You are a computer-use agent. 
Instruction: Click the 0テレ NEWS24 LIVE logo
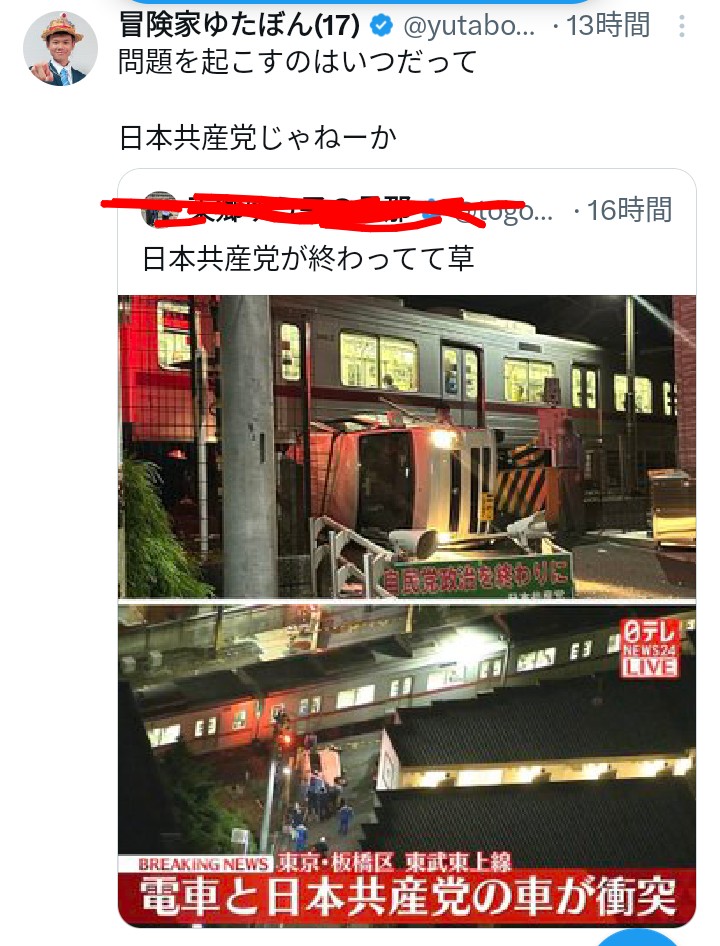[649, 648]
